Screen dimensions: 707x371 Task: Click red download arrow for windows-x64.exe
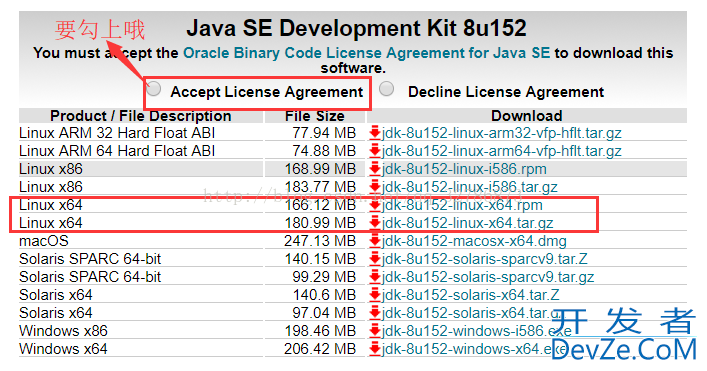pyautogui.click(x=375, y=349)
